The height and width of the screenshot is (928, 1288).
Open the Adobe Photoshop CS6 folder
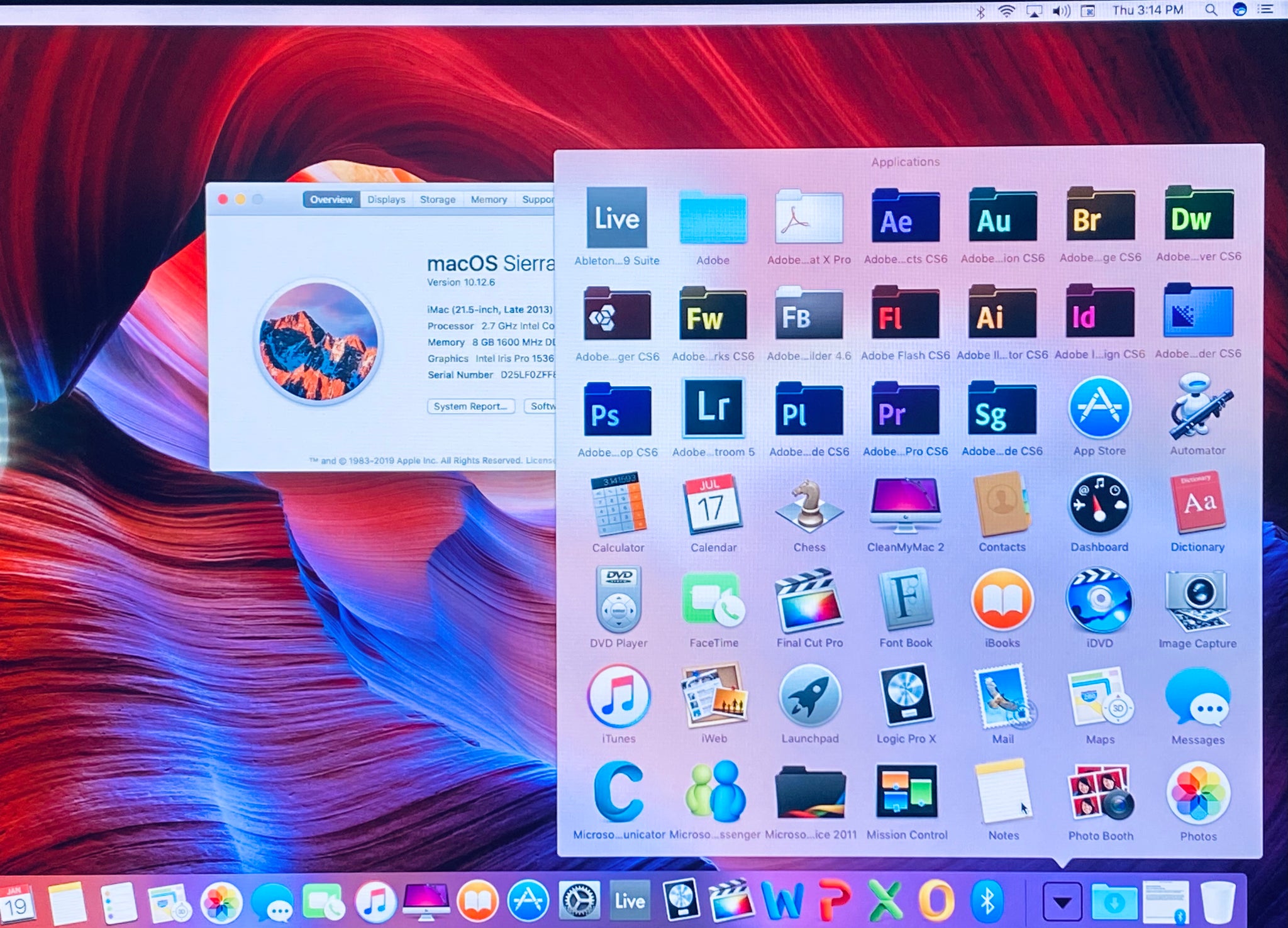pos(617,410)
